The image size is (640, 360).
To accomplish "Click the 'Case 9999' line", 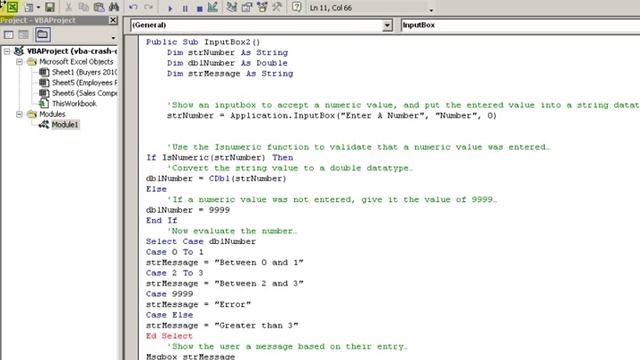I will [x=169, y=294].
